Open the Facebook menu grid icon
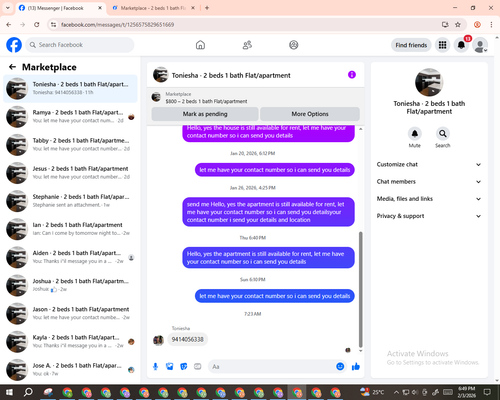 (x=442, y=45)
